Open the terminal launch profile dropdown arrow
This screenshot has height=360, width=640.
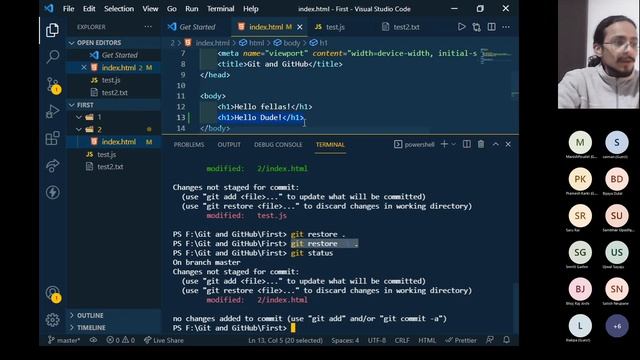click(453, 144)
